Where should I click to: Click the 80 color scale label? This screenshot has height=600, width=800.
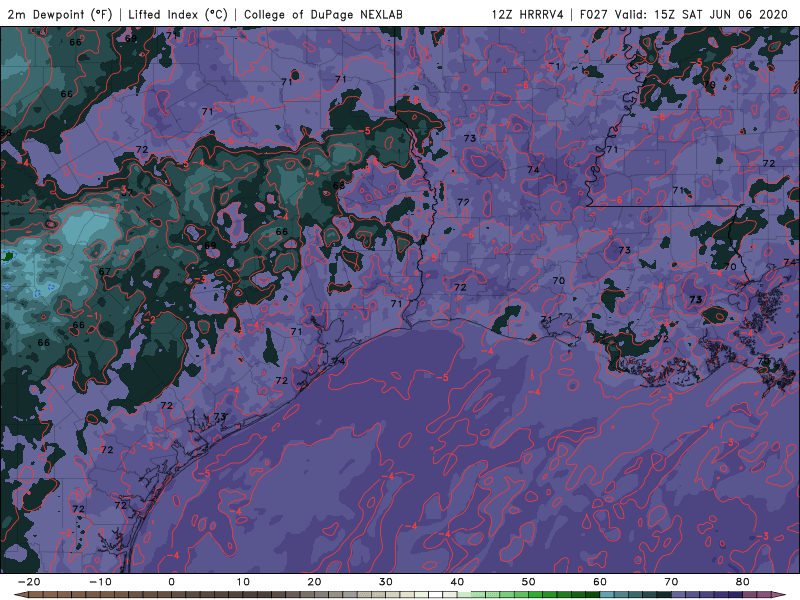click(x=743, y=582)
